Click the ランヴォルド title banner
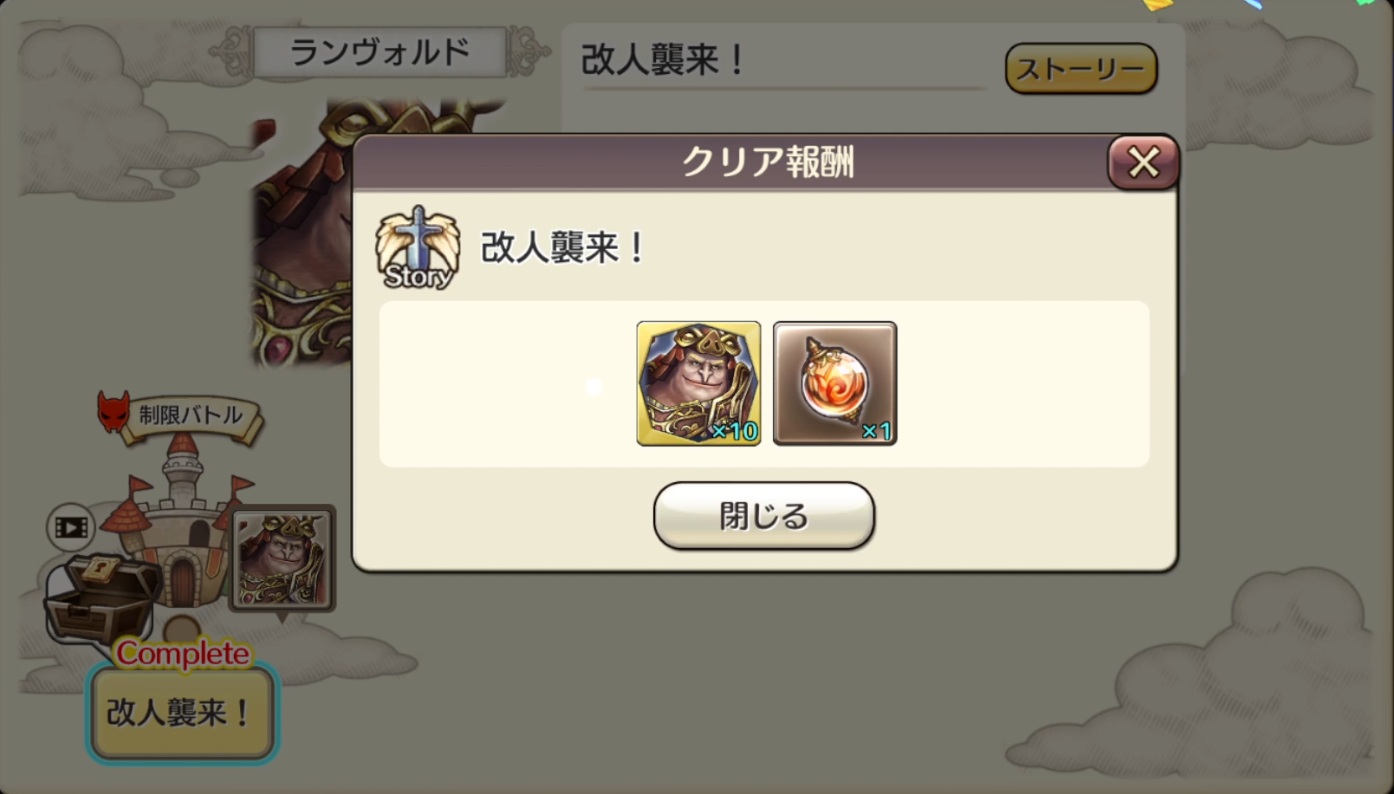The height and width of the screenshot is (794, 1394). 379,52
